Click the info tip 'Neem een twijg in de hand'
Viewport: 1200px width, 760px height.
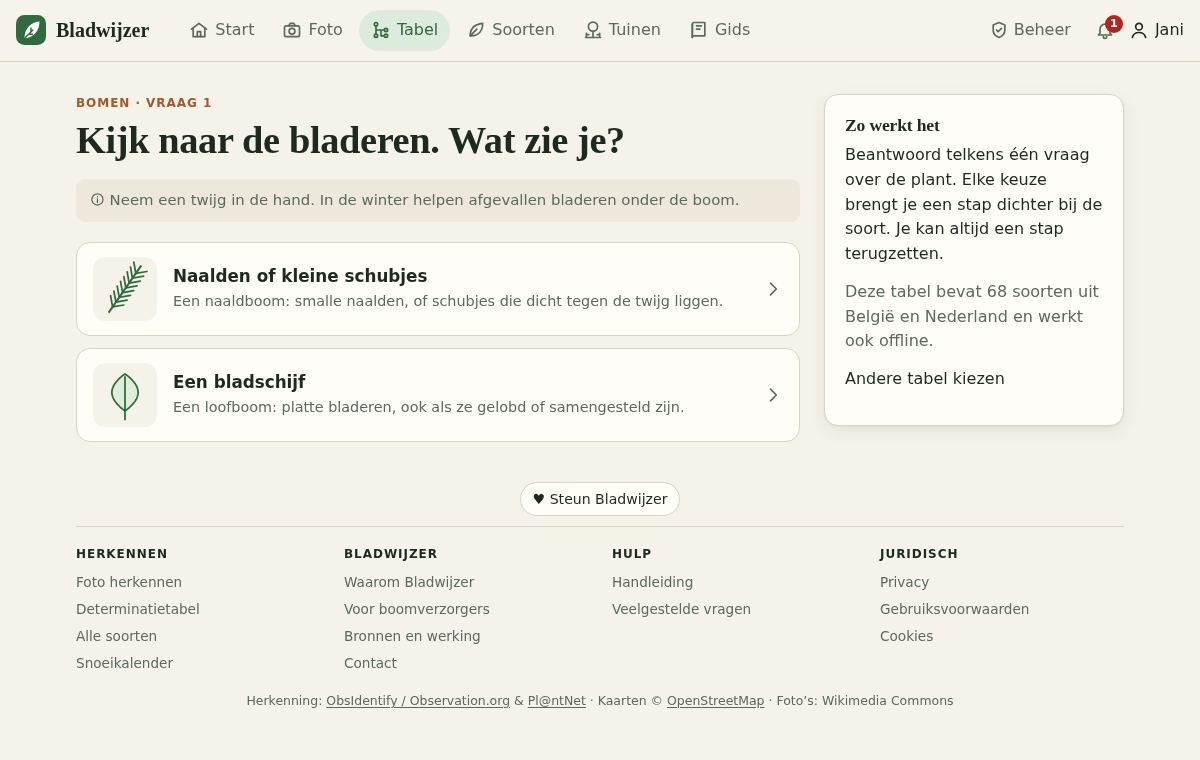pos(438,200)
